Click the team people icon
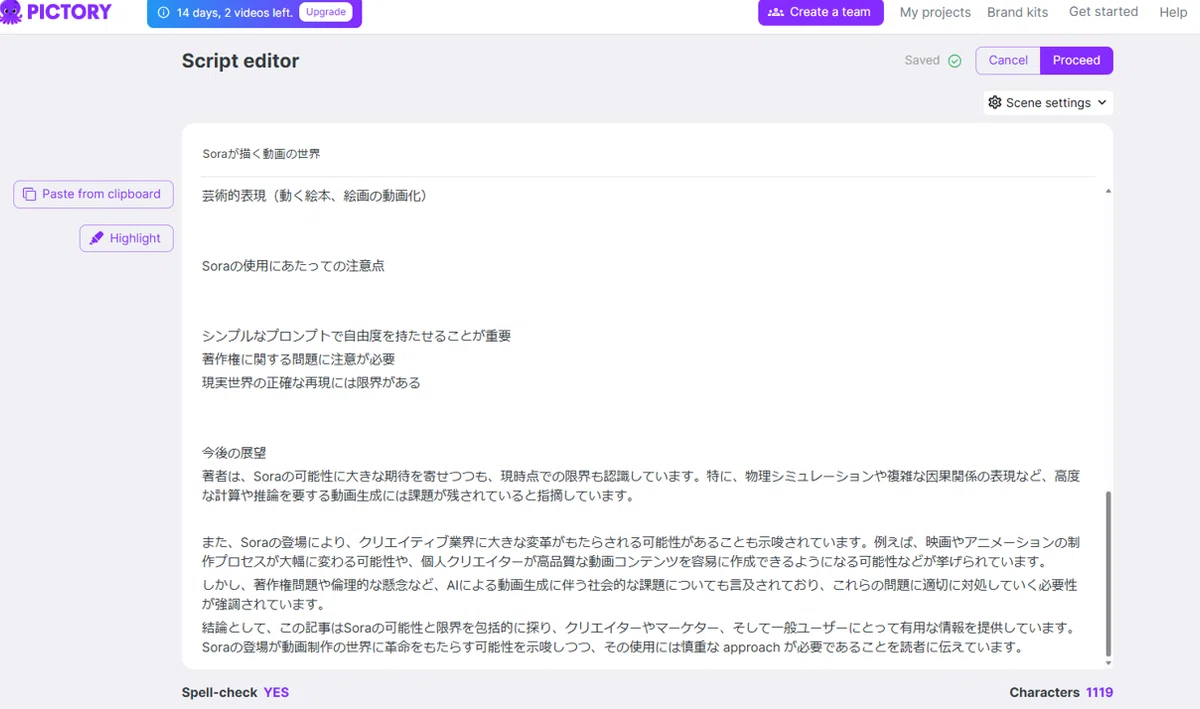 pyautogui.click(x=775, y=12)
